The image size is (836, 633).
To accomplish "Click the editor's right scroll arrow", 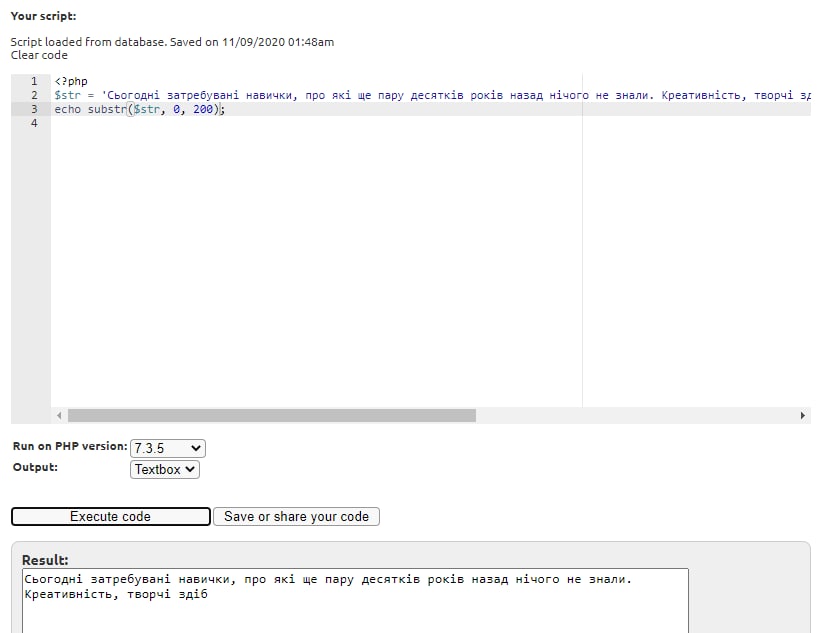I will click(x=802, y=415).
